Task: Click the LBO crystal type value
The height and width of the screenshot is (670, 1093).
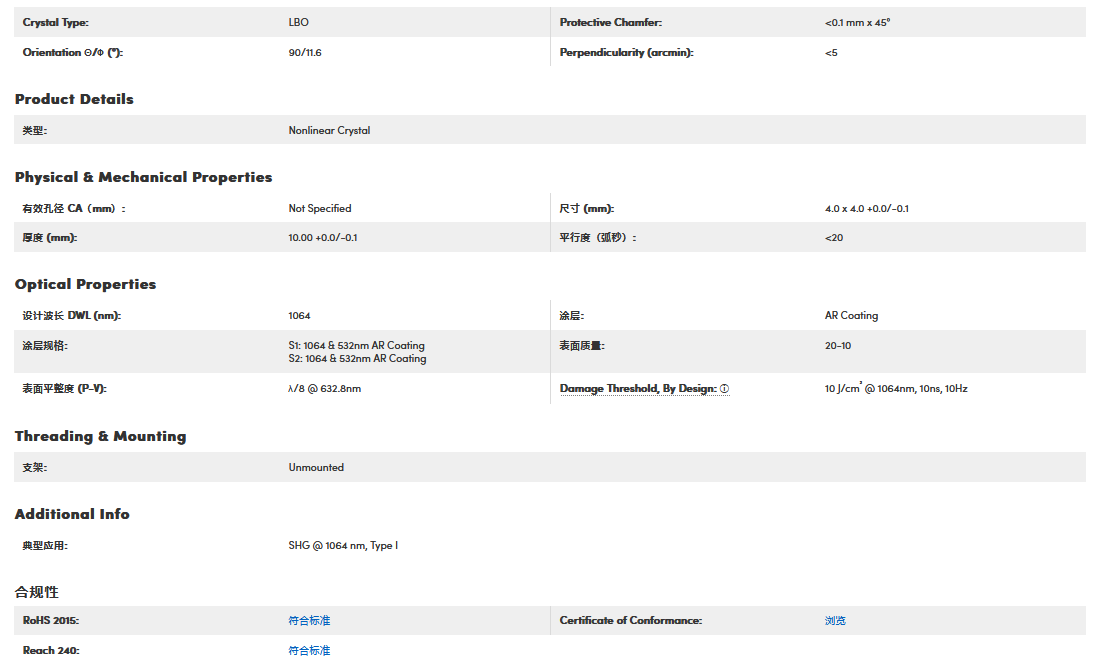Action: [x=298, y=22]
